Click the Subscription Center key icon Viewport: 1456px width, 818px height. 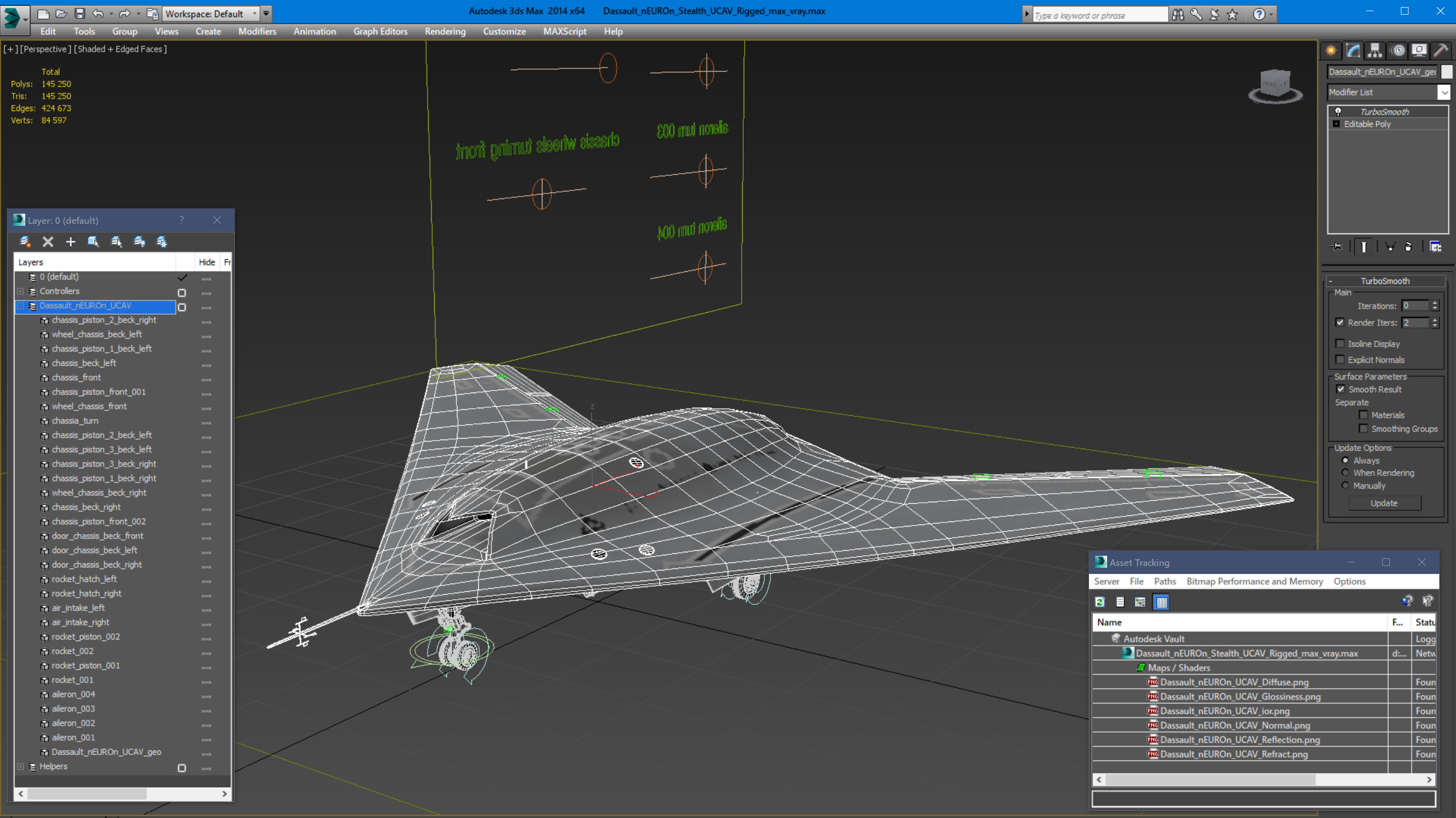click(x=1196, y=15)
